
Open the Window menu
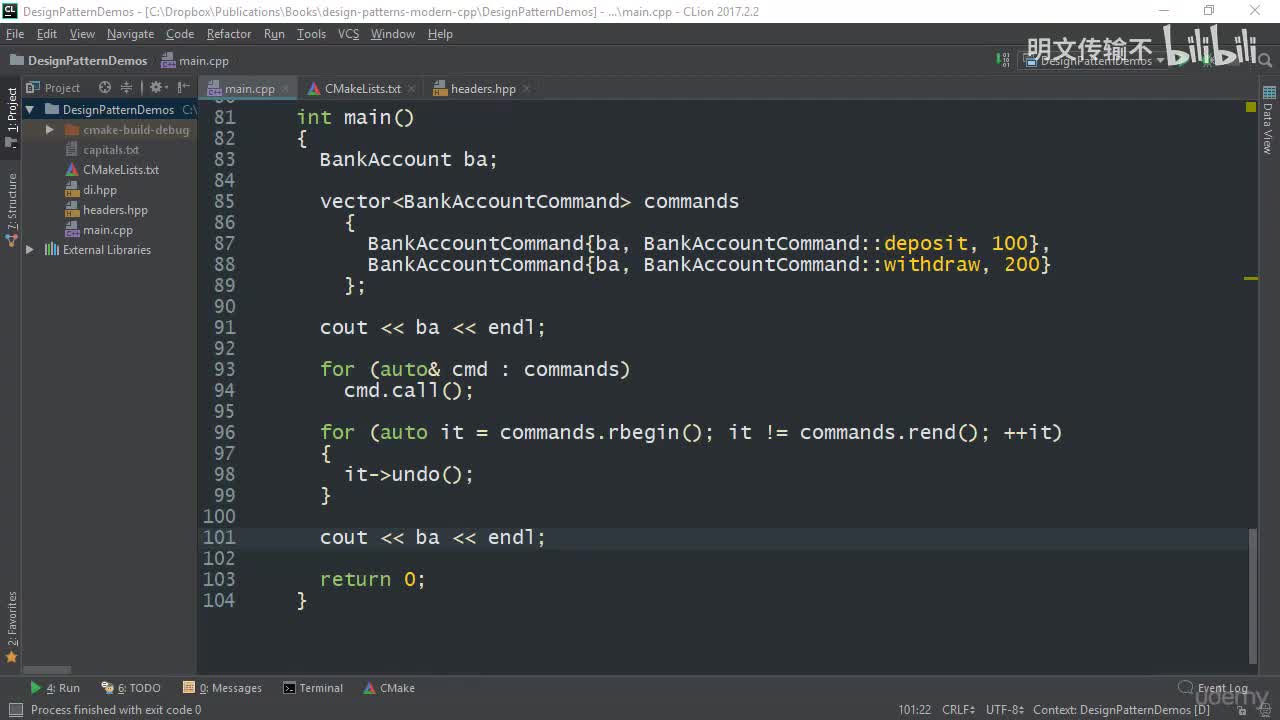pos(393,34)
